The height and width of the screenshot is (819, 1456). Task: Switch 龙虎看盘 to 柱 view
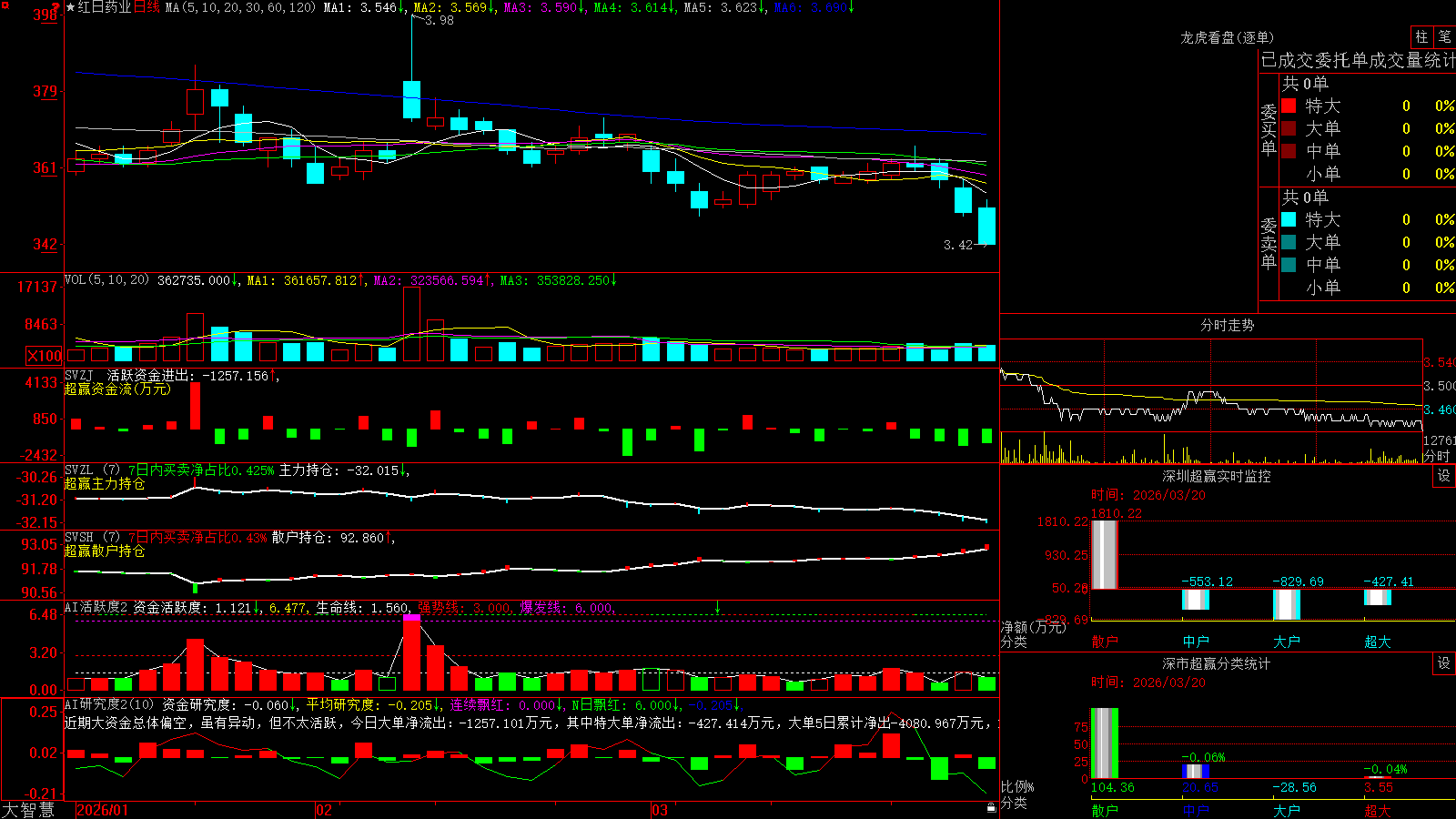(x=1421, y=36)
